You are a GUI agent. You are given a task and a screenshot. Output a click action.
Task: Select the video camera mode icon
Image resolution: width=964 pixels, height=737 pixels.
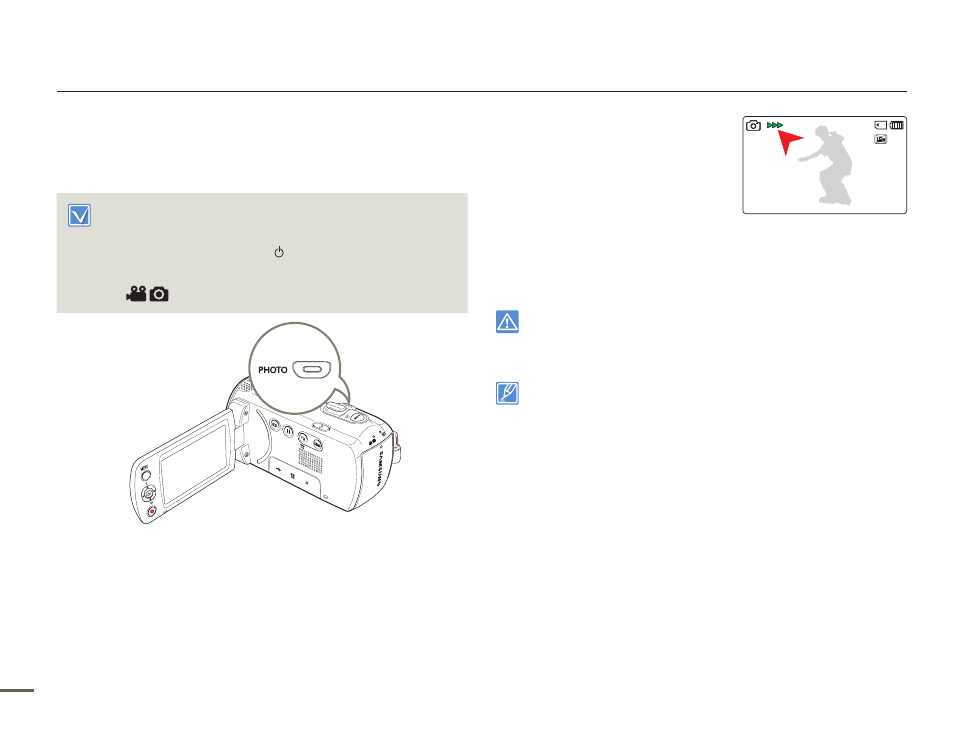coord(136,294)
